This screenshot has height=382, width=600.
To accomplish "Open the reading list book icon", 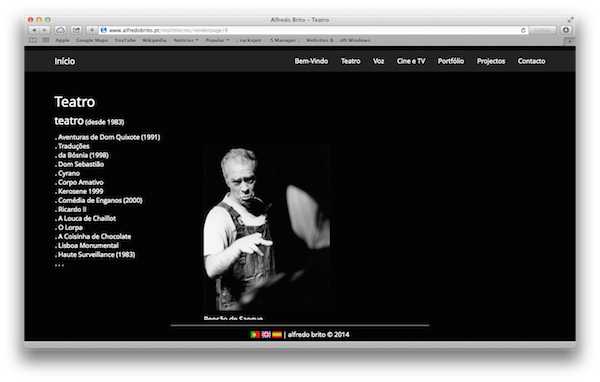I will [x=33, y=40].
